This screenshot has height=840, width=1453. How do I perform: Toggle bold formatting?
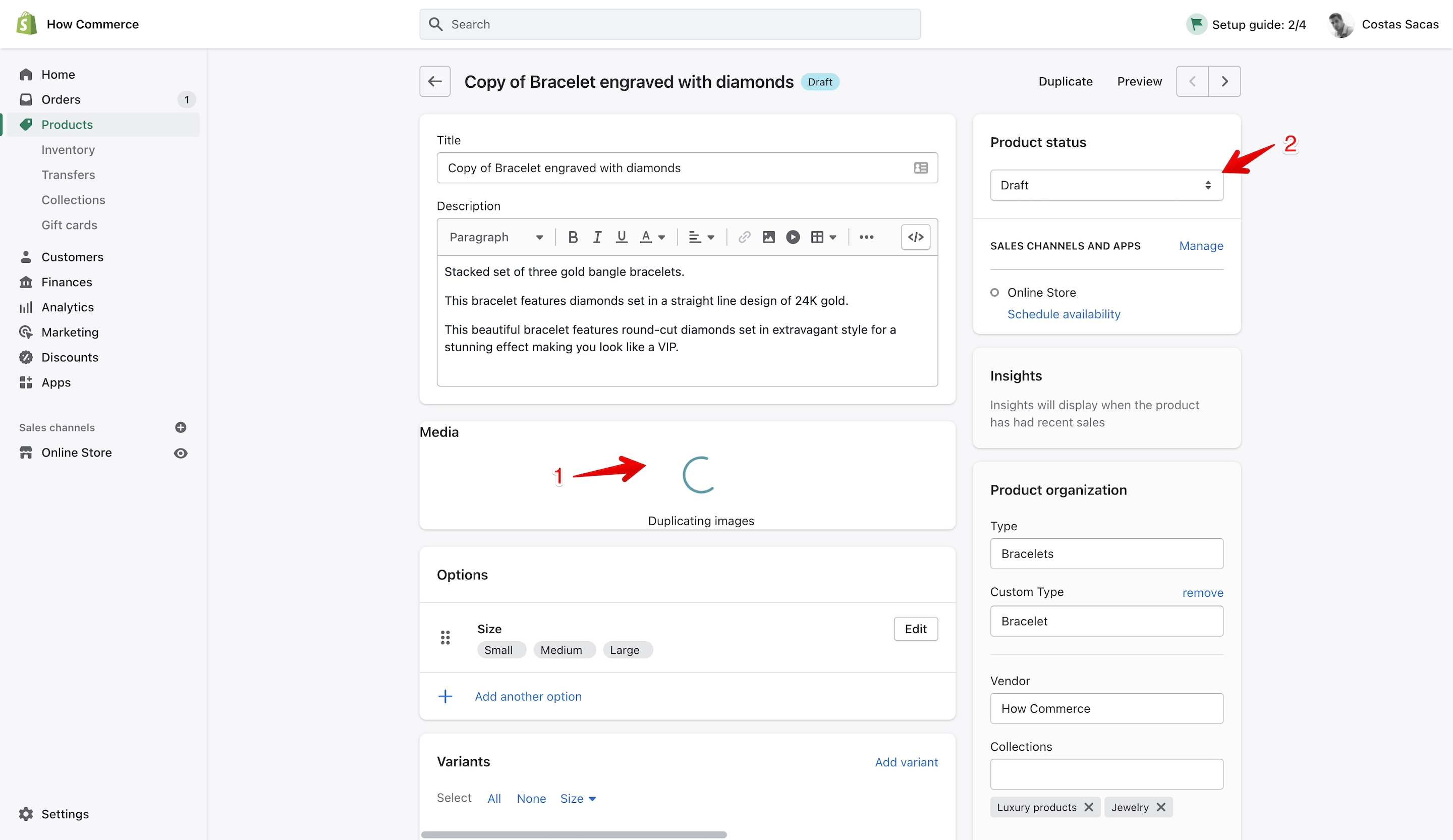572,237
